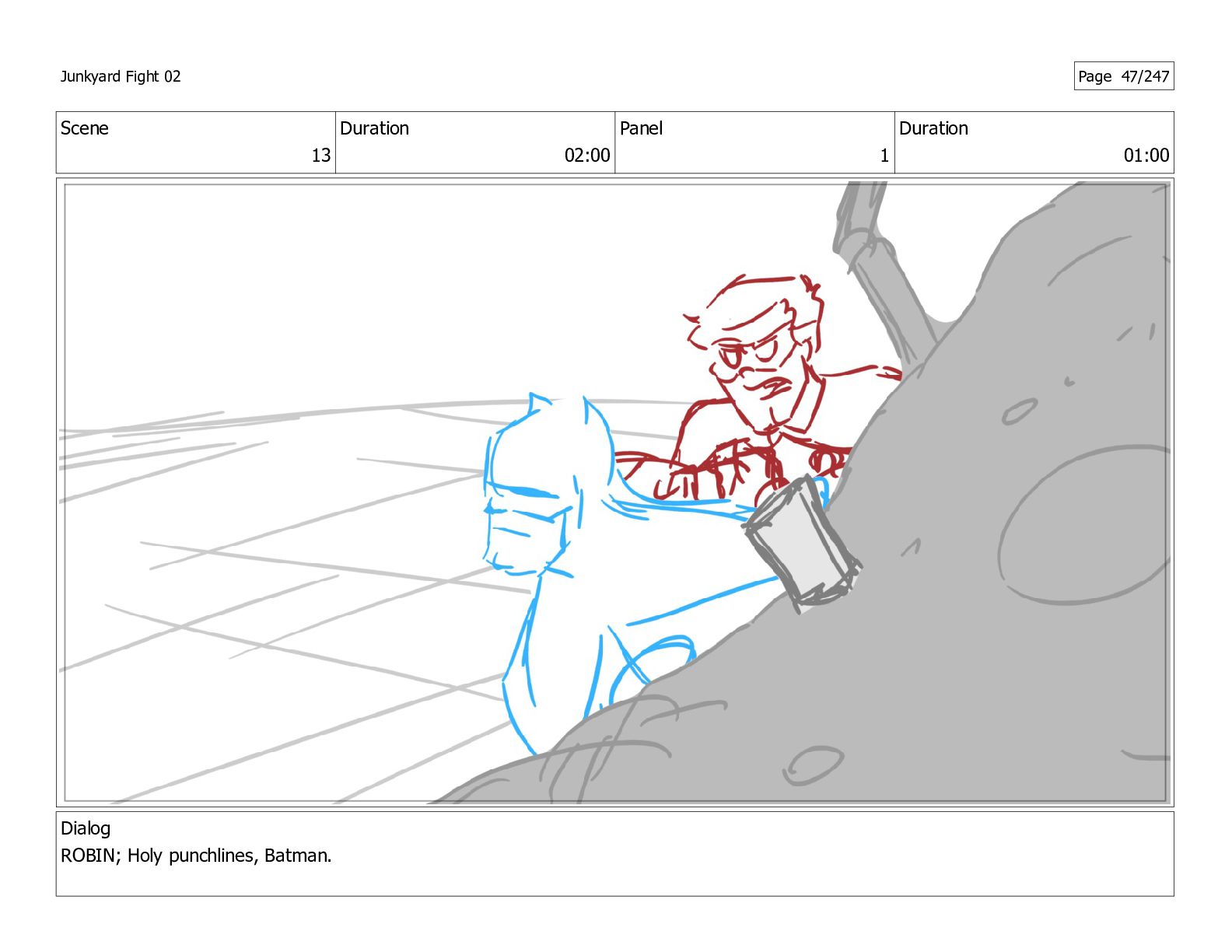The height and width of the screenshot is (952, 1232).
Task: Click the 'Page 47/247' box
Action: [1123, 76]
